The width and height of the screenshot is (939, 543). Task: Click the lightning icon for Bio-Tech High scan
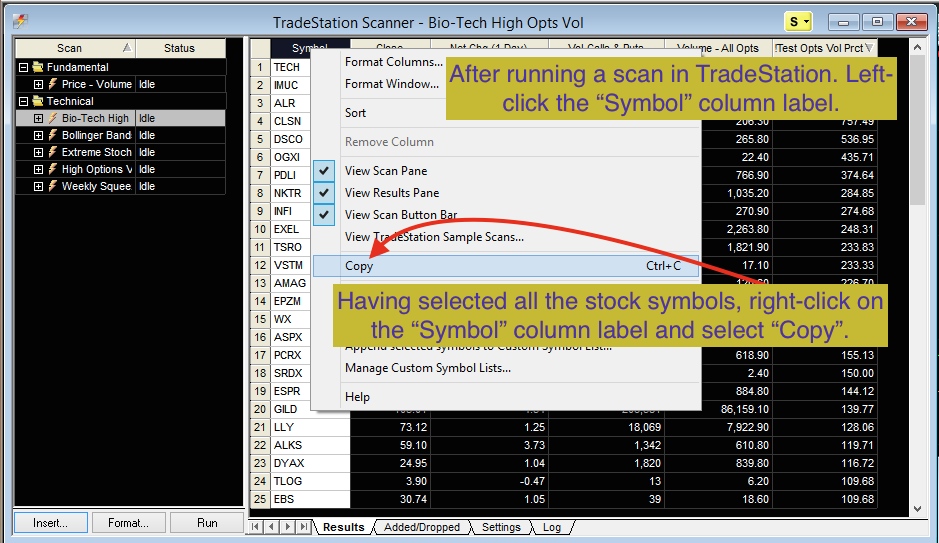pos(53,119)
